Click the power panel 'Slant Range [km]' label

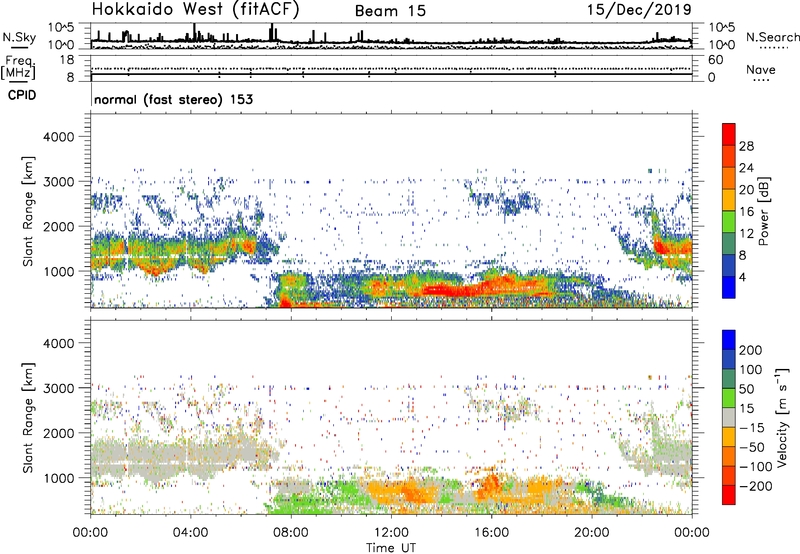tap(28, 211)
